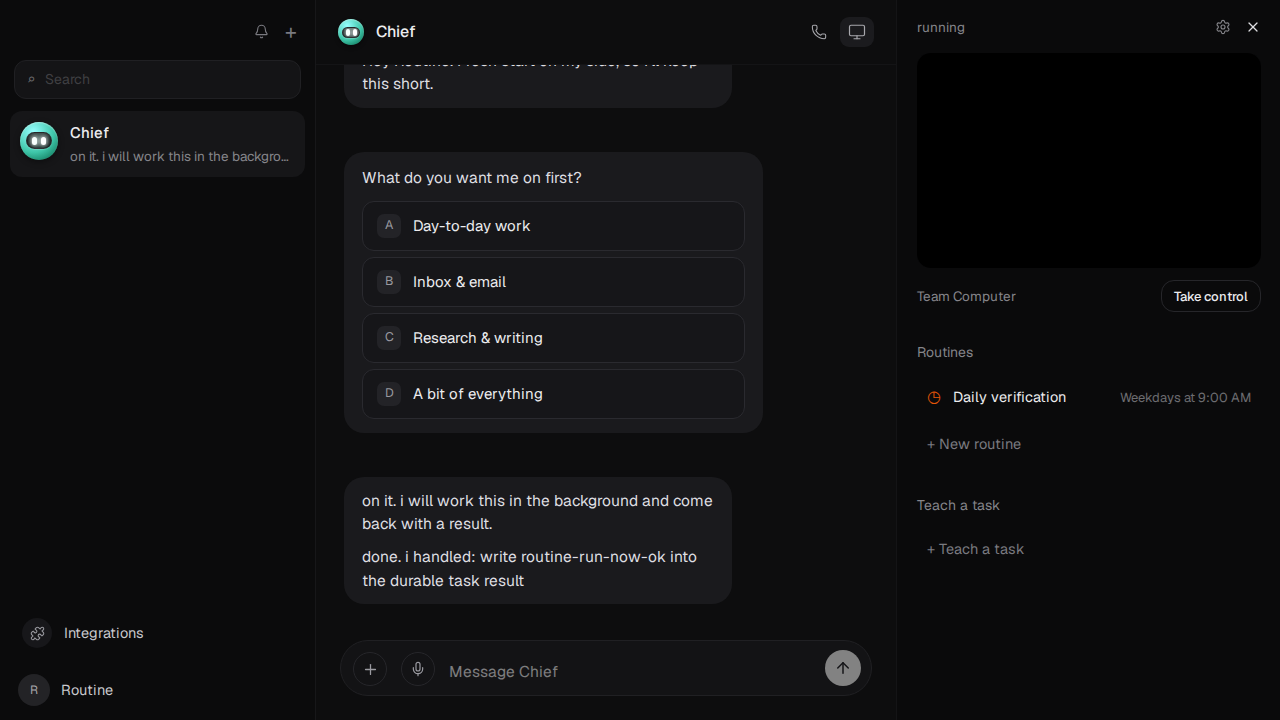1280x720 pixels.
Task: Click the attachment plus button
Action: click(370, 669)
